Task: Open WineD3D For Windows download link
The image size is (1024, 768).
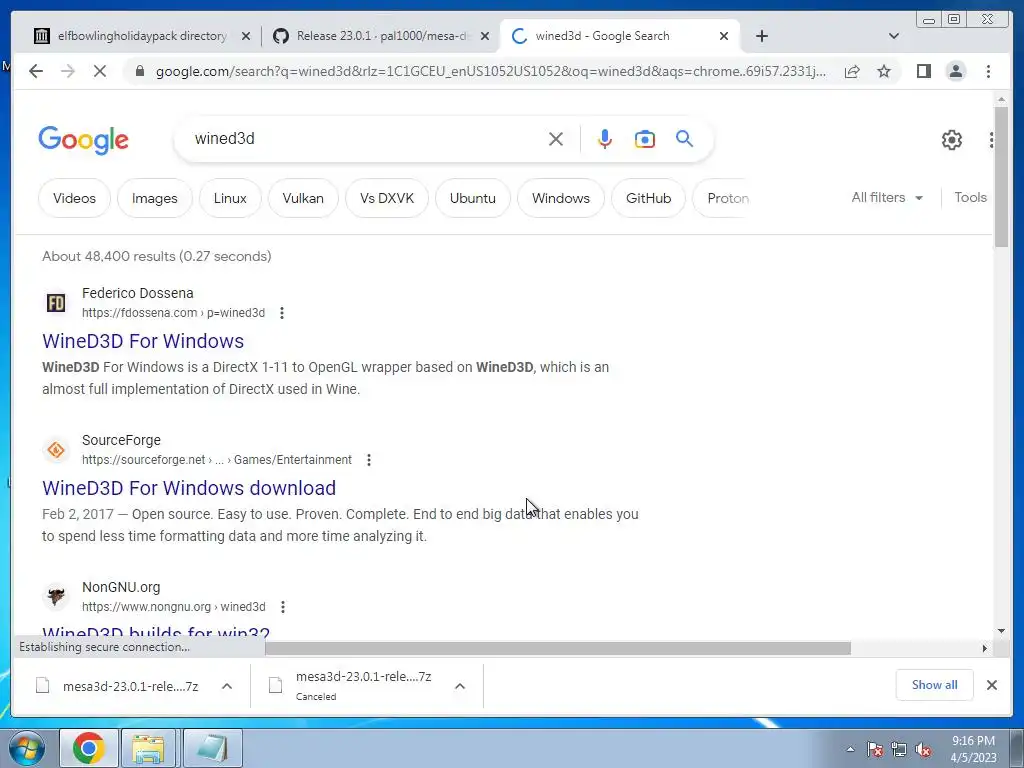Action: [x=189, y=488]
